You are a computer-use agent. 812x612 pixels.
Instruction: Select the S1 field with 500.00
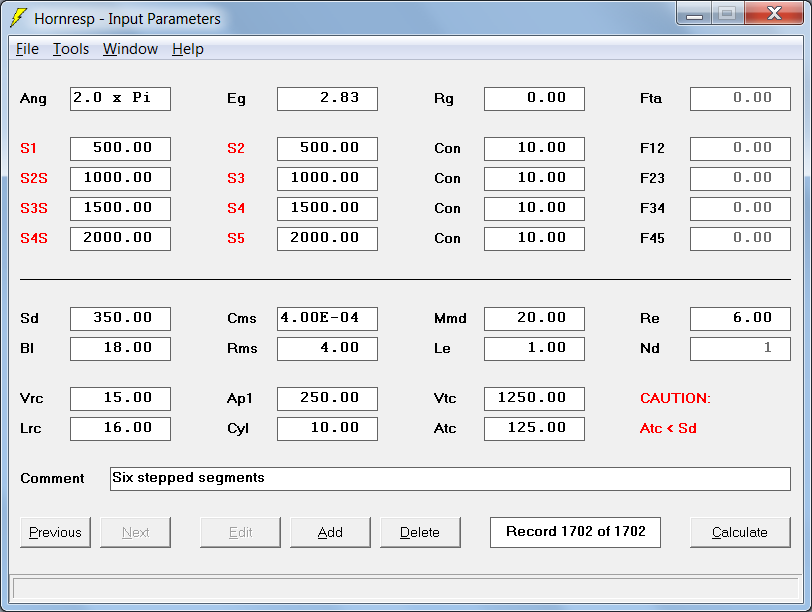pyautogui.click(x=120, y=149)
